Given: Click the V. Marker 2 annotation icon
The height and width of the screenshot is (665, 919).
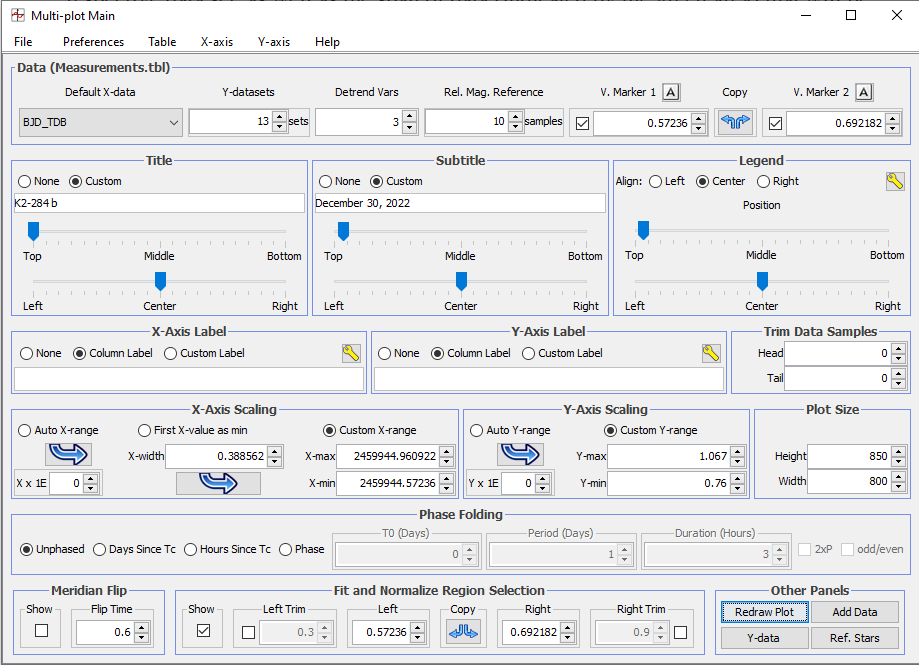Looking at the screenshot, I should (864, 92).
